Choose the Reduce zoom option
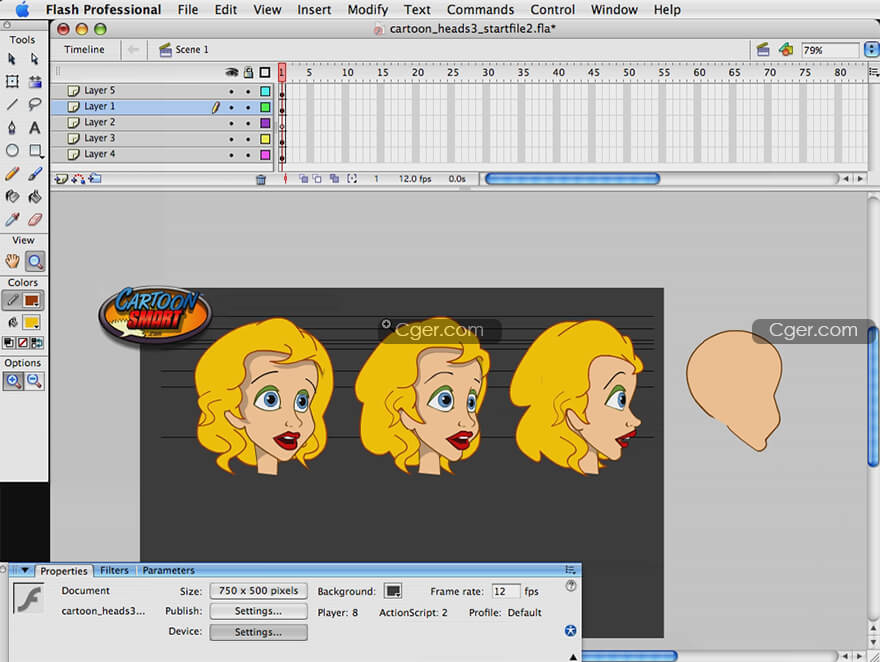The width and height of the screenshot is (880, 662). 35,381
